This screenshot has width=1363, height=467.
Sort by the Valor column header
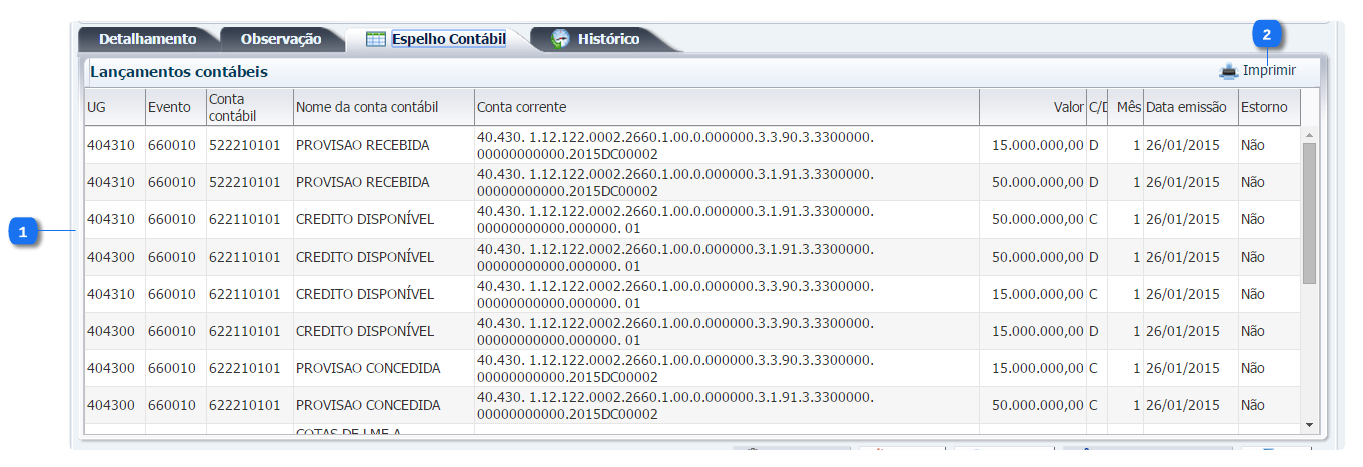(x=1068, y=107)
